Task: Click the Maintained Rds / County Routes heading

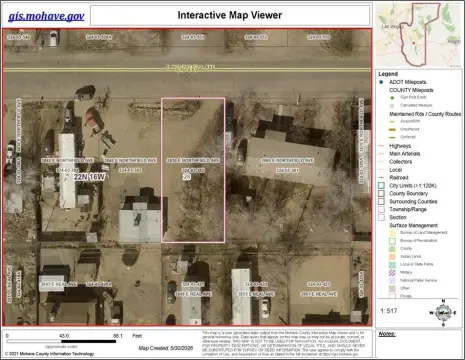Action: pos(425,114)
